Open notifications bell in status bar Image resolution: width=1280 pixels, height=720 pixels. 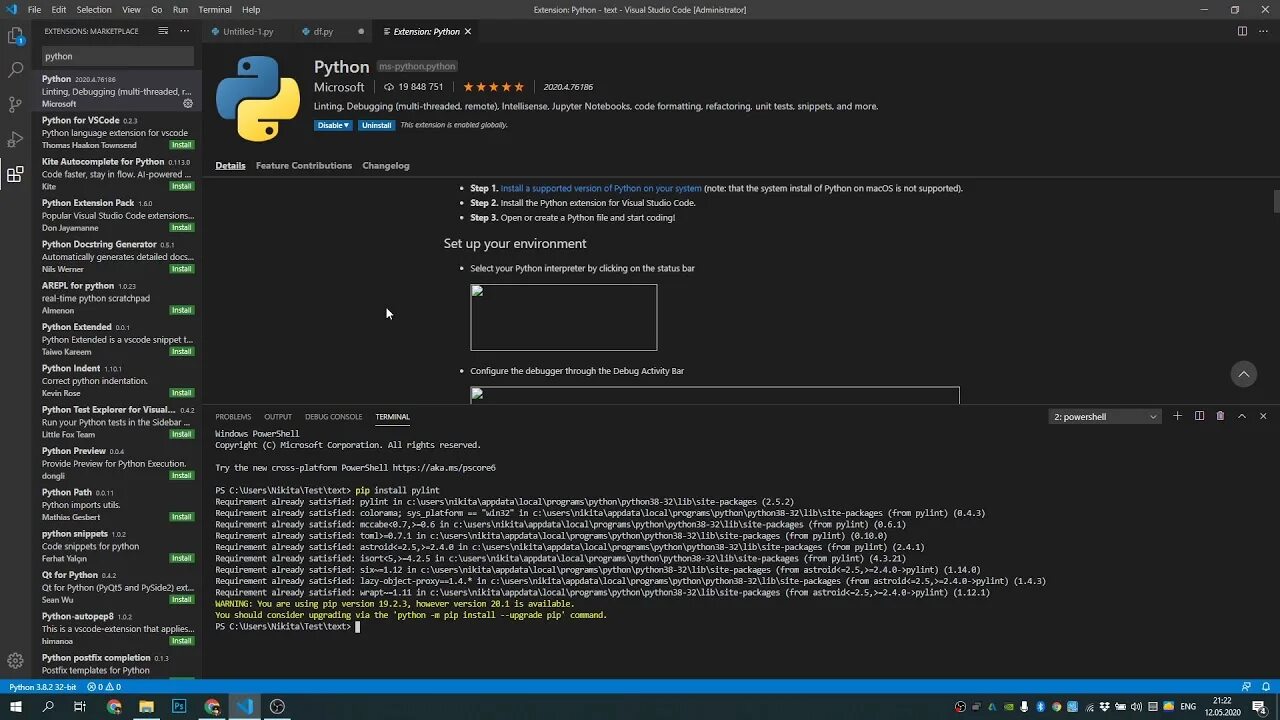1266,687
